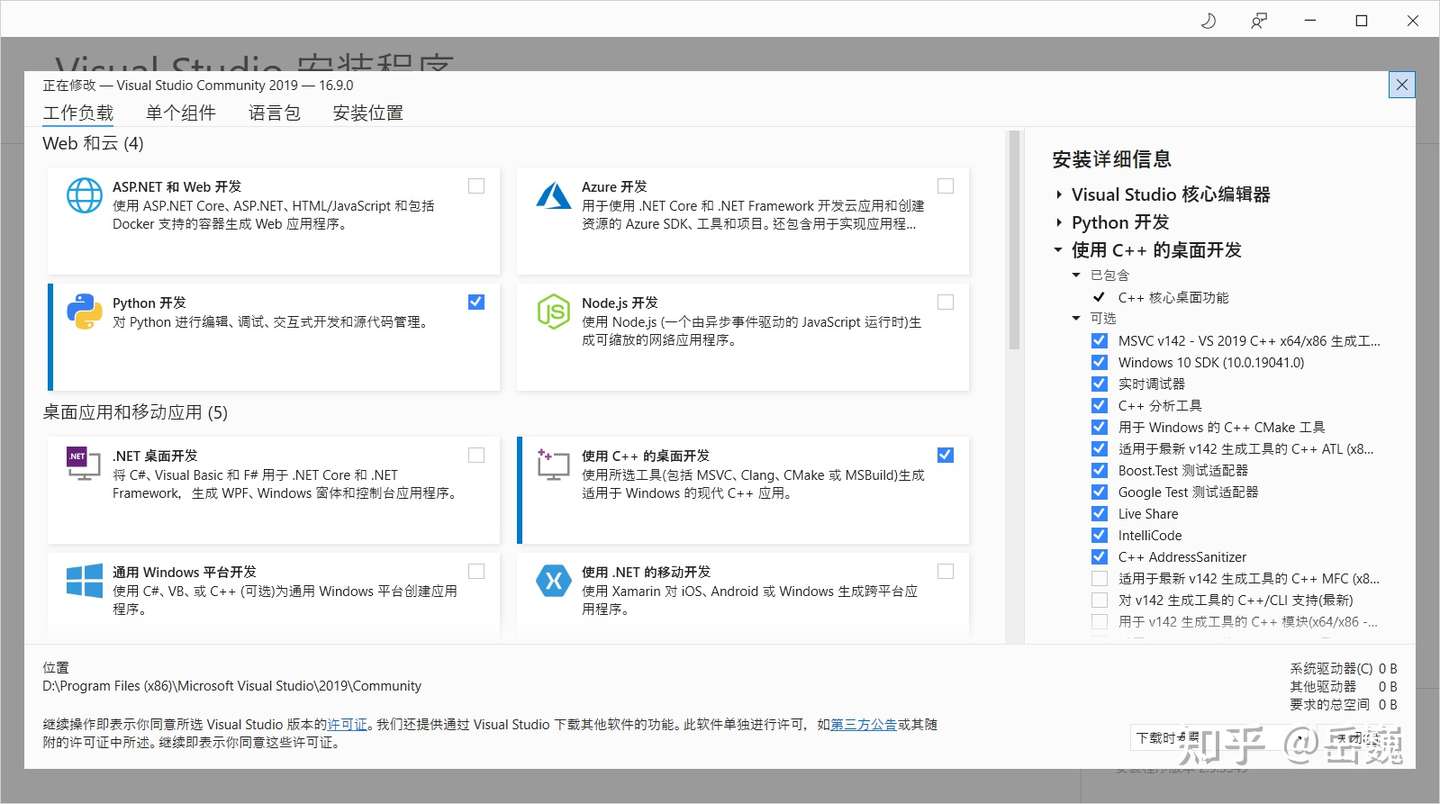1440x804 pixels.
Task: Check the Node.js 开发 workload checkbox
Action: (x=945, y=302)
